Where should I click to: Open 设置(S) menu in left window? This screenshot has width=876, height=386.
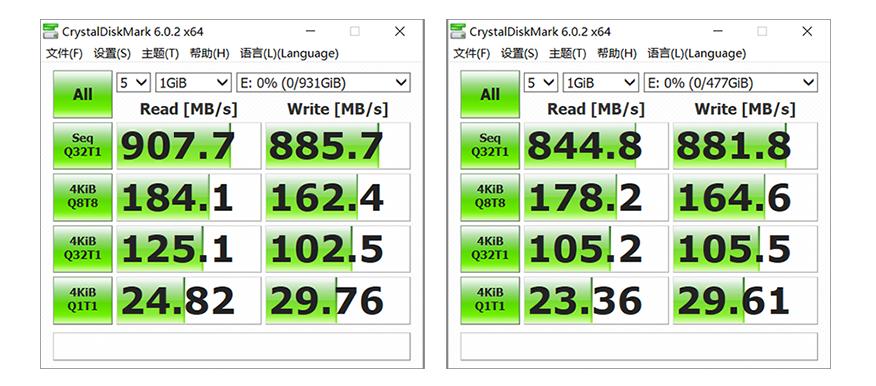[x=112, y=54]
